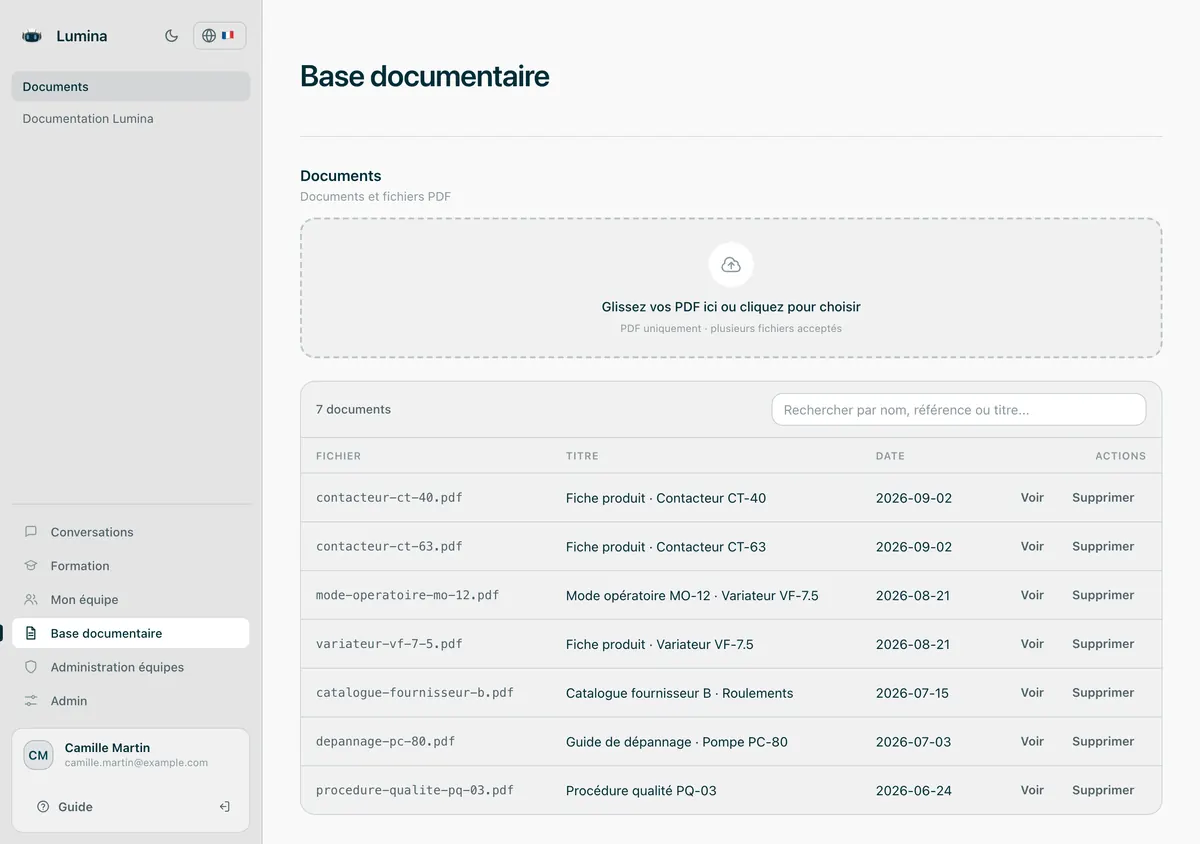
Task: Click the PDF drop zone to choose files
Action: 731,288
